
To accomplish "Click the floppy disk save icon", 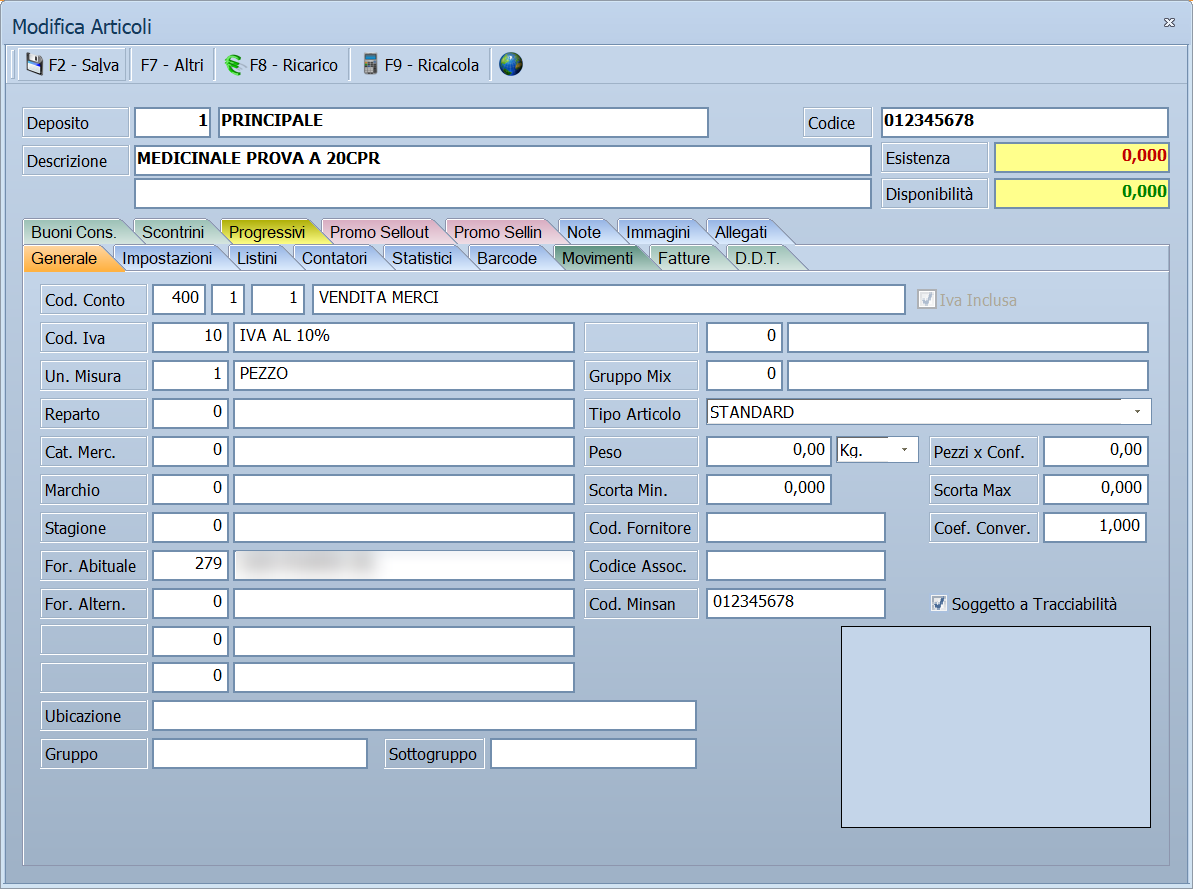I will coord(34,65).
